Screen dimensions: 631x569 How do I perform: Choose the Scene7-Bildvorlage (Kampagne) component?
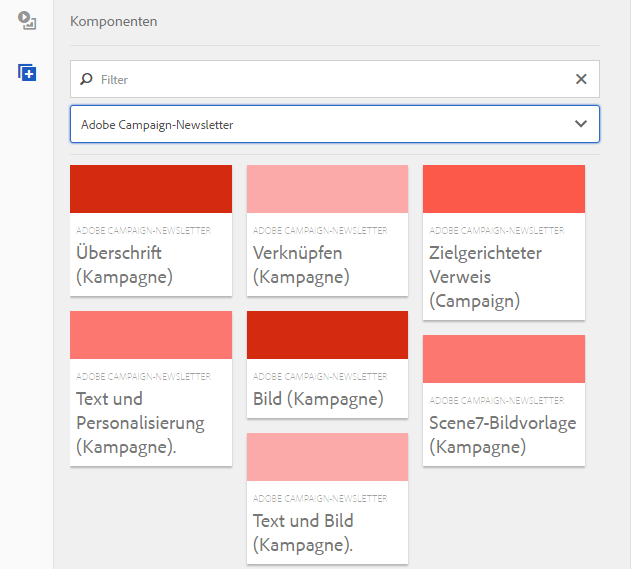[x=503, y=434]
